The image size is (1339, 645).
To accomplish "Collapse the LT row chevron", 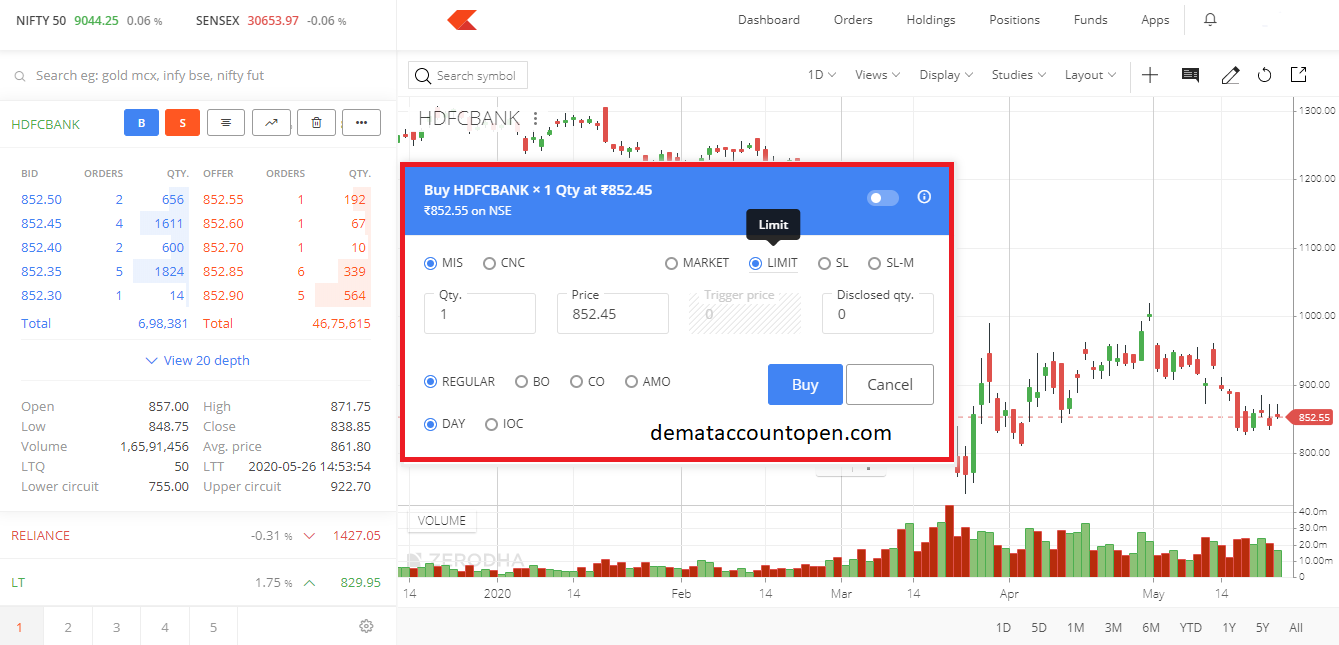I will point(309,583).
